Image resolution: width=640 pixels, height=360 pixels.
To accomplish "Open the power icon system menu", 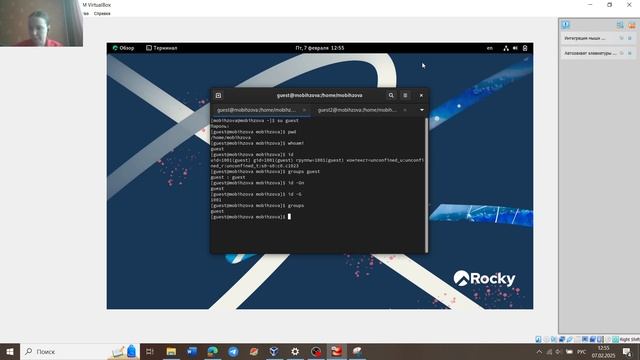I will 525,48.
